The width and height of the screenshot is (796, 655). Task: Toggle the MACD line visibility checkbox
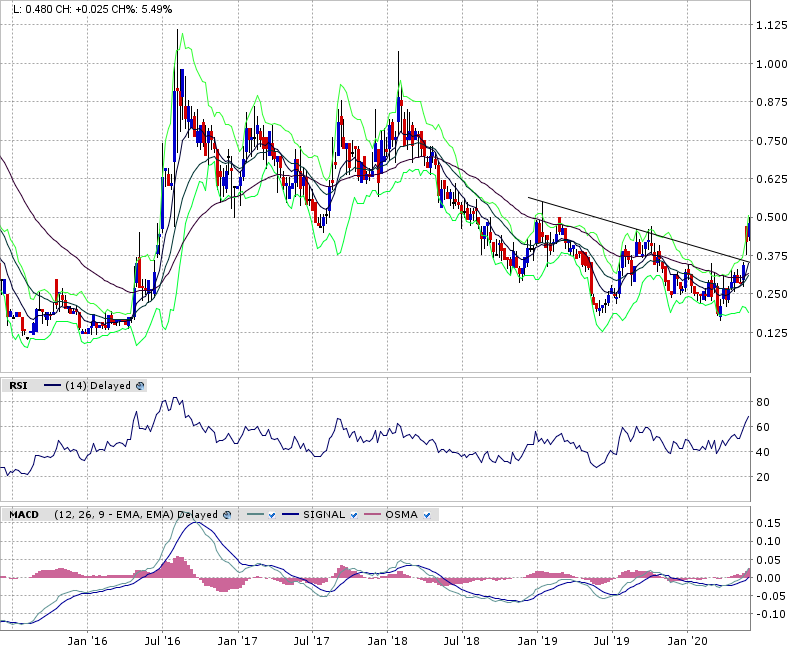tap(272, 514)
